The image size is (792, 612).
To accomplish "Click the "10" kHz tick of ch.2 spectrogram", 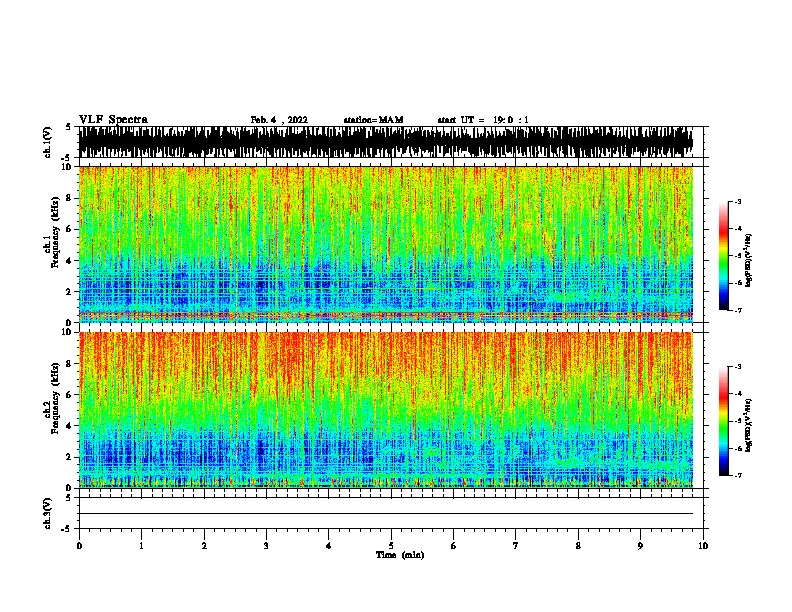I will tap(68, 332).
